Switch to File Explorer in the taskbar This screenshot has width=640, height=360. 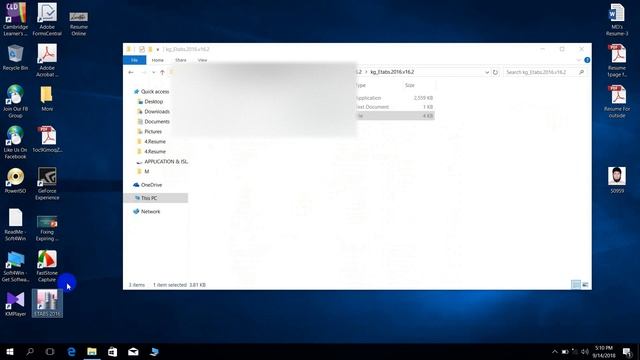pos(92,351)
